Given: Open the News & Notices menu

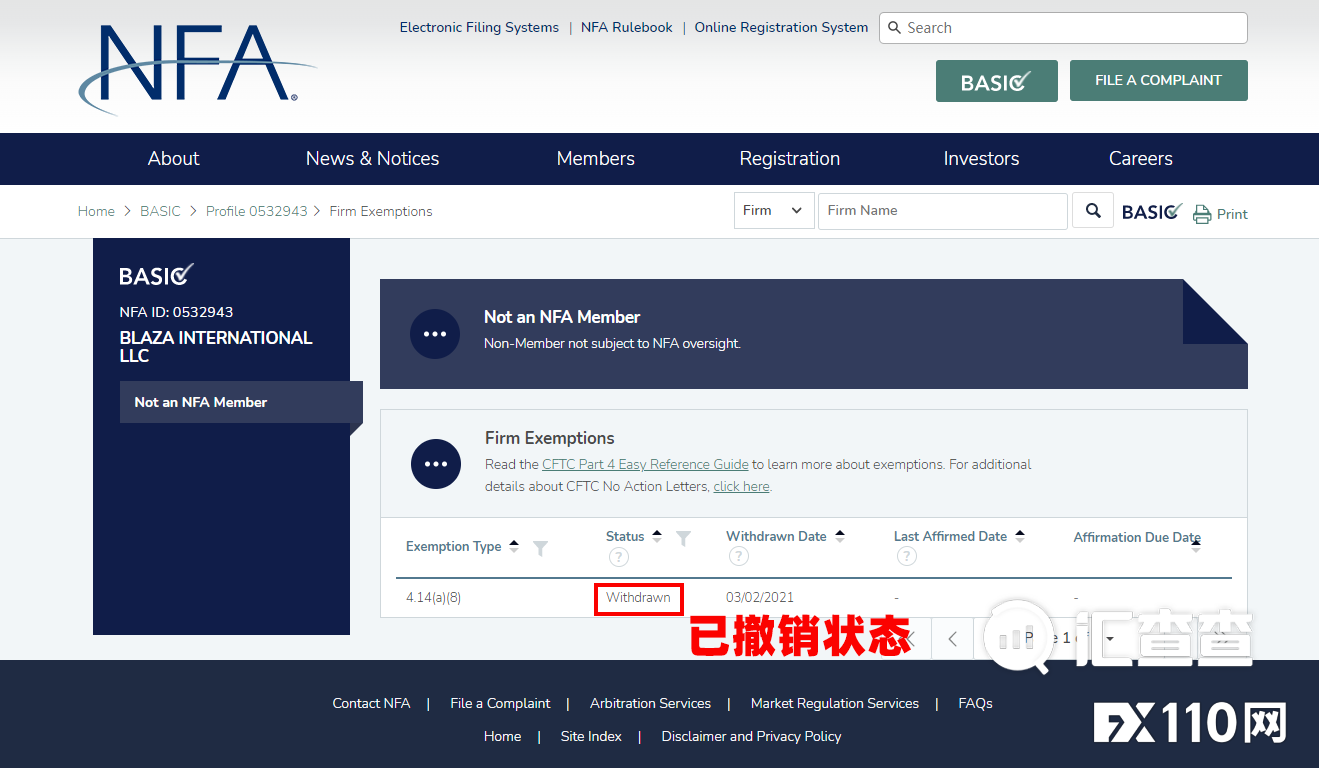Looking at the screenshot, I should tap(373, 159).
